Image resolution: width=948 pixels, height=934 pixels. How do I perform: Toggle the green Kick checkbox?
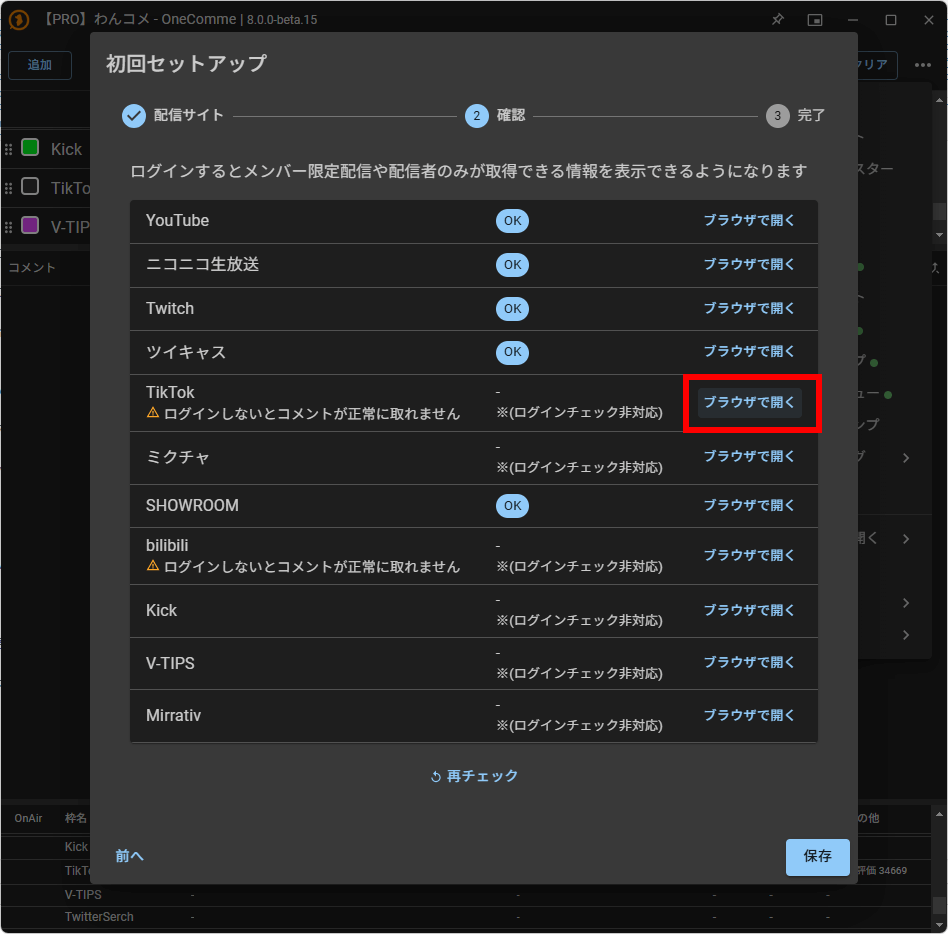(x=30, y=148)
